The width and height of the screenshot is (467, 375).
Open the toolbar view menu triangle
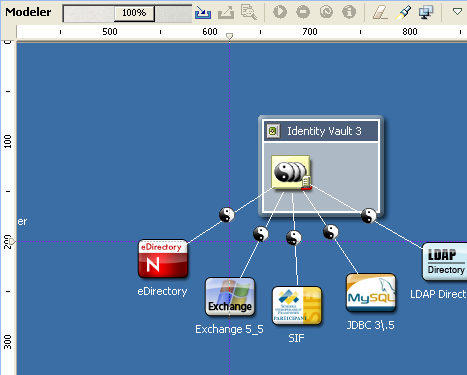pos(457,12)
